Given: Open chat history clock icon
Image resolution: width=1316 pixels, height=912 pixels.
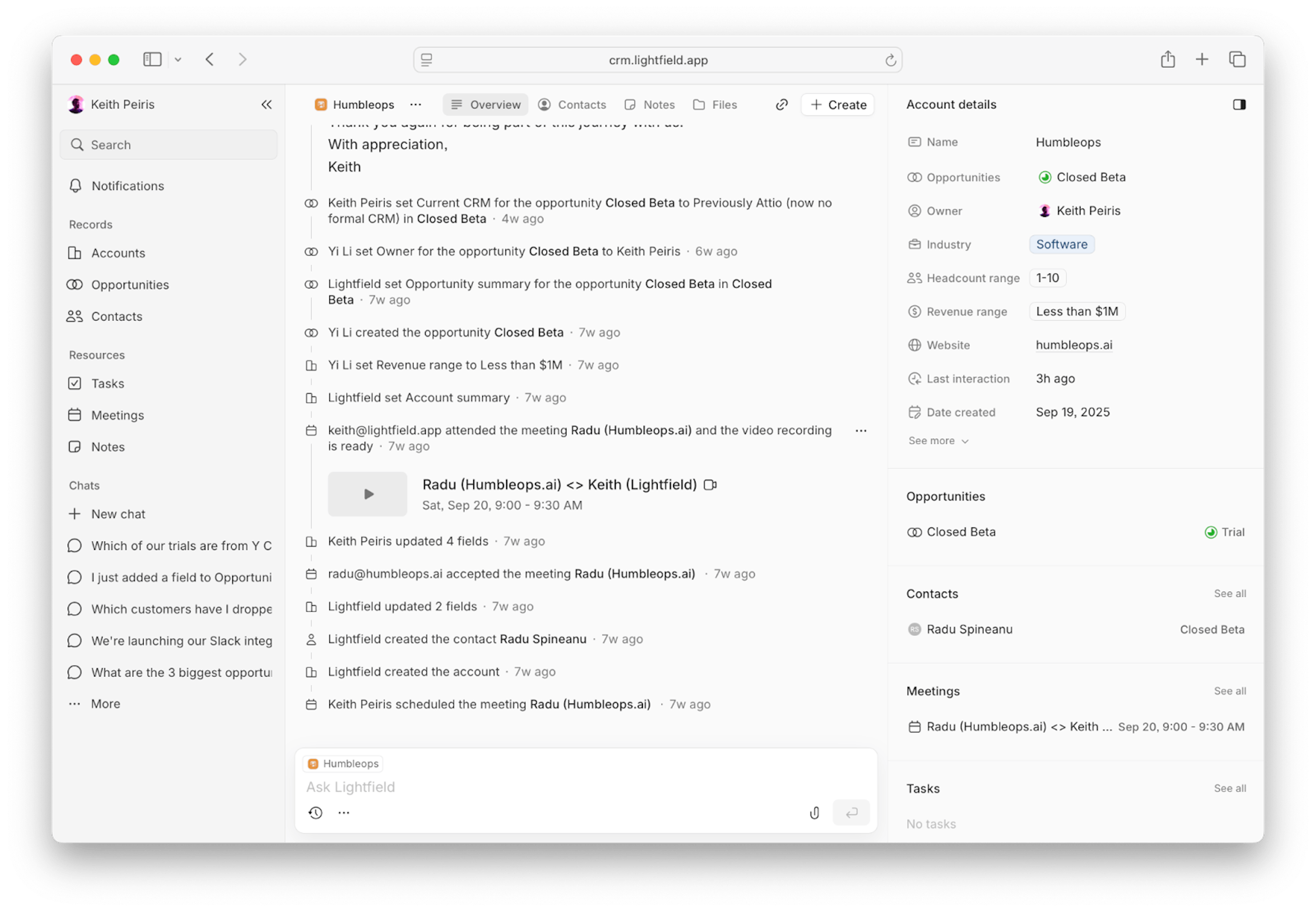Looking at the screenshot, I should click(316, 813).
